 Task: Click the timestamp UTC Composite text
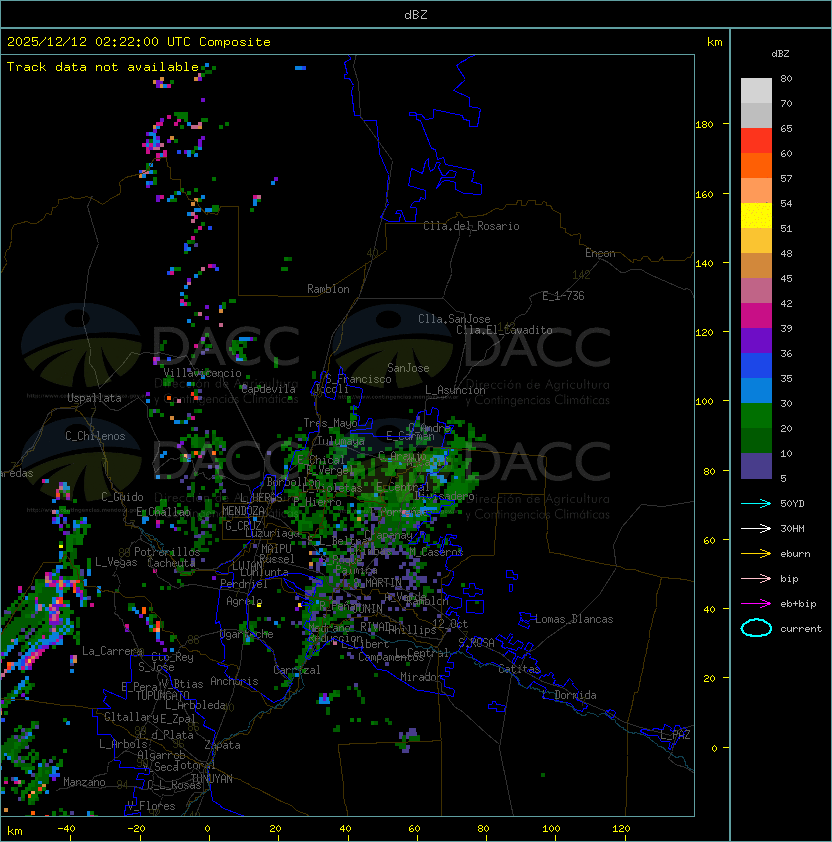pos(139,42)
